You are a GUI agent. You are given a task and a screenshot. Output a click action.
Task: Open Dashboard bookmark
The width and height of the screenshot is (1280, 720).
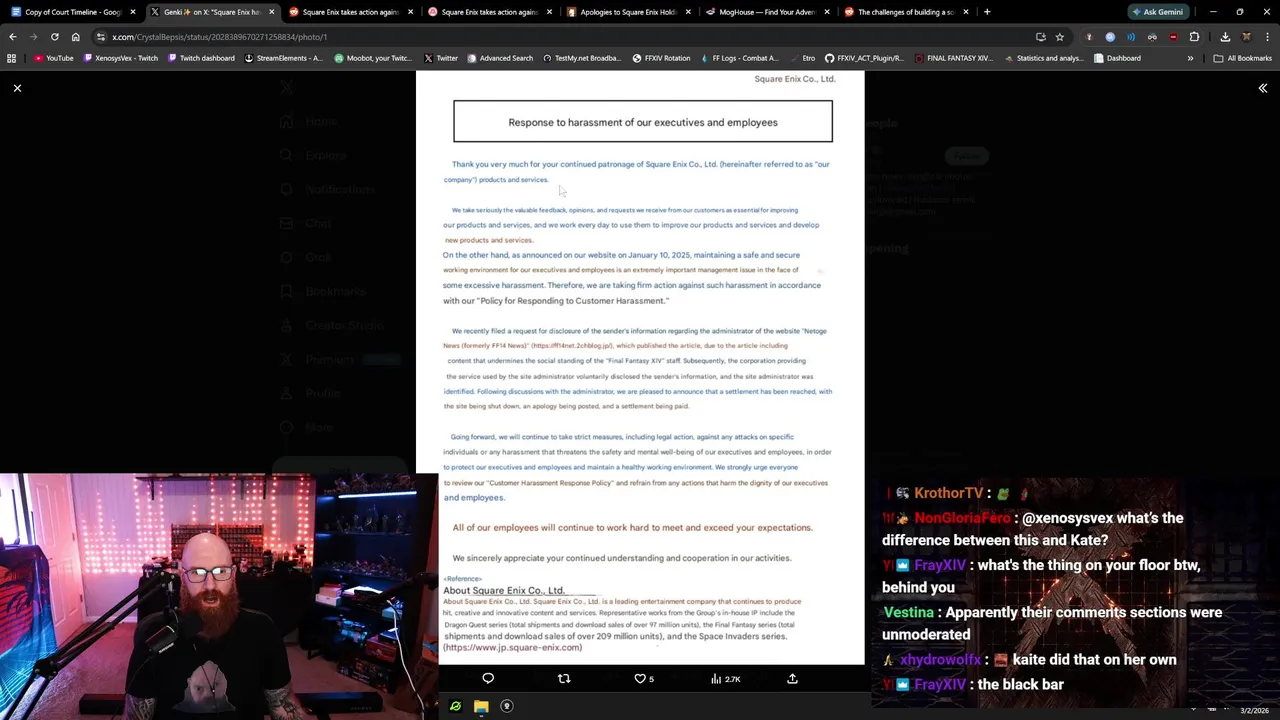1117,58
